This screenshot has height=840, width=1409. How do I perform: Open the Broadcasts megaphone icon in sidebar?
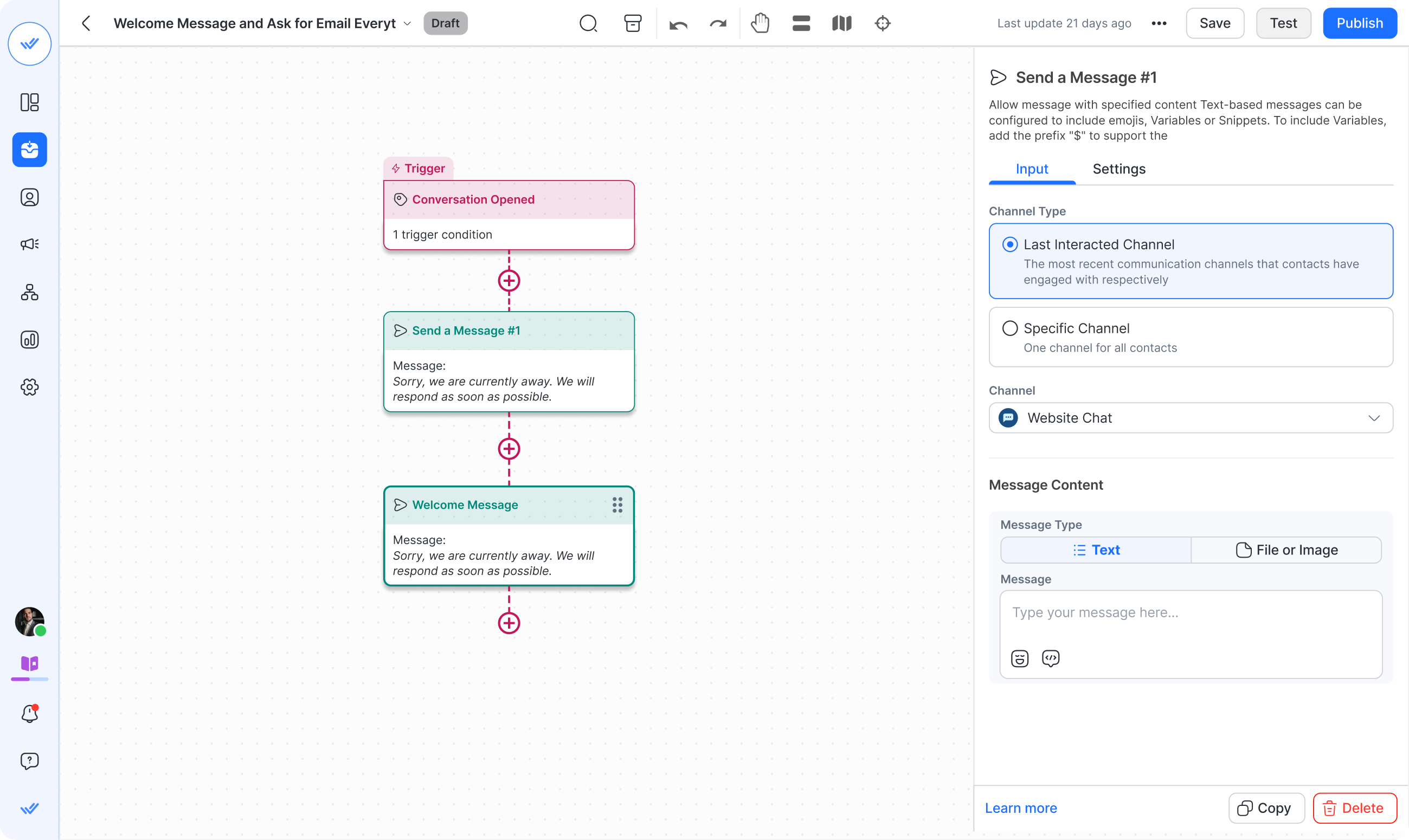[29, 244]
